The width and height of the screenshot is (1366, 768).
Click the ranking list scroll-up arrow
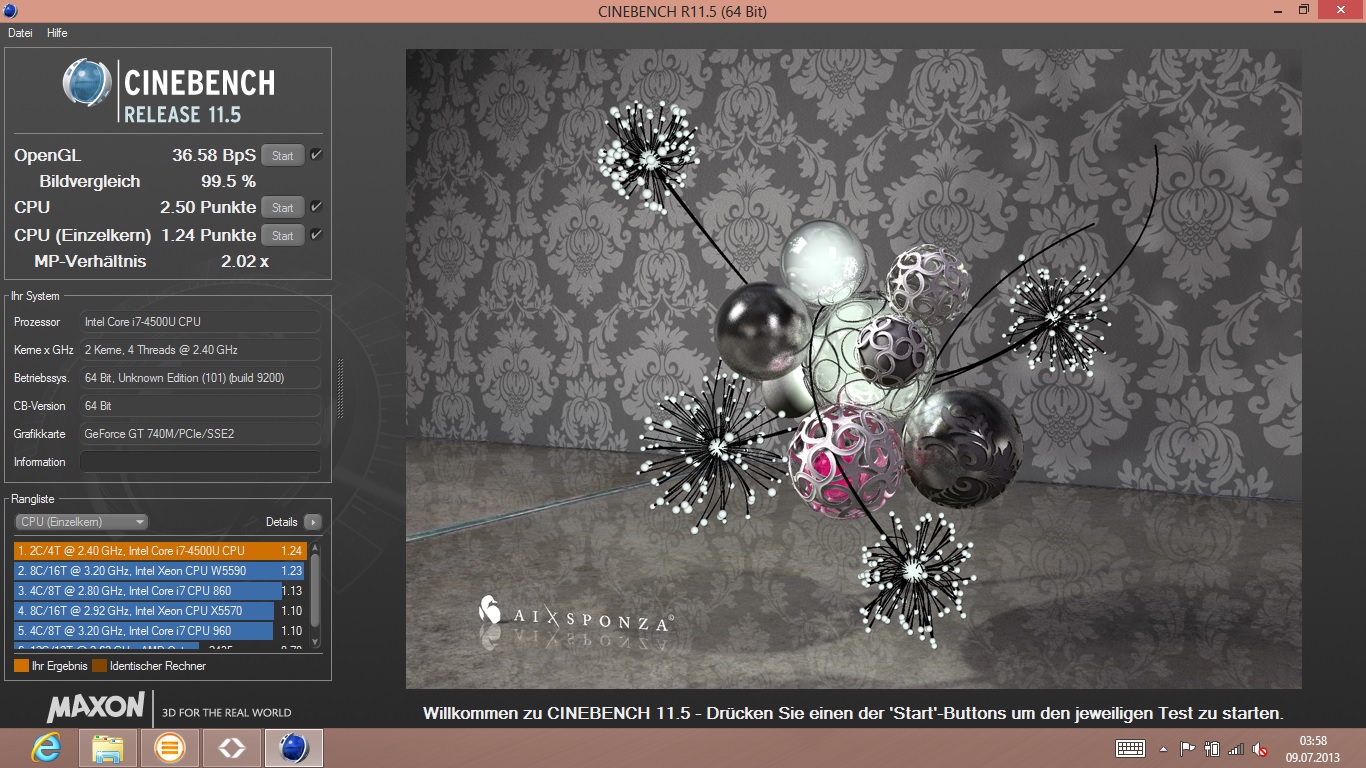tap(316, 547)
